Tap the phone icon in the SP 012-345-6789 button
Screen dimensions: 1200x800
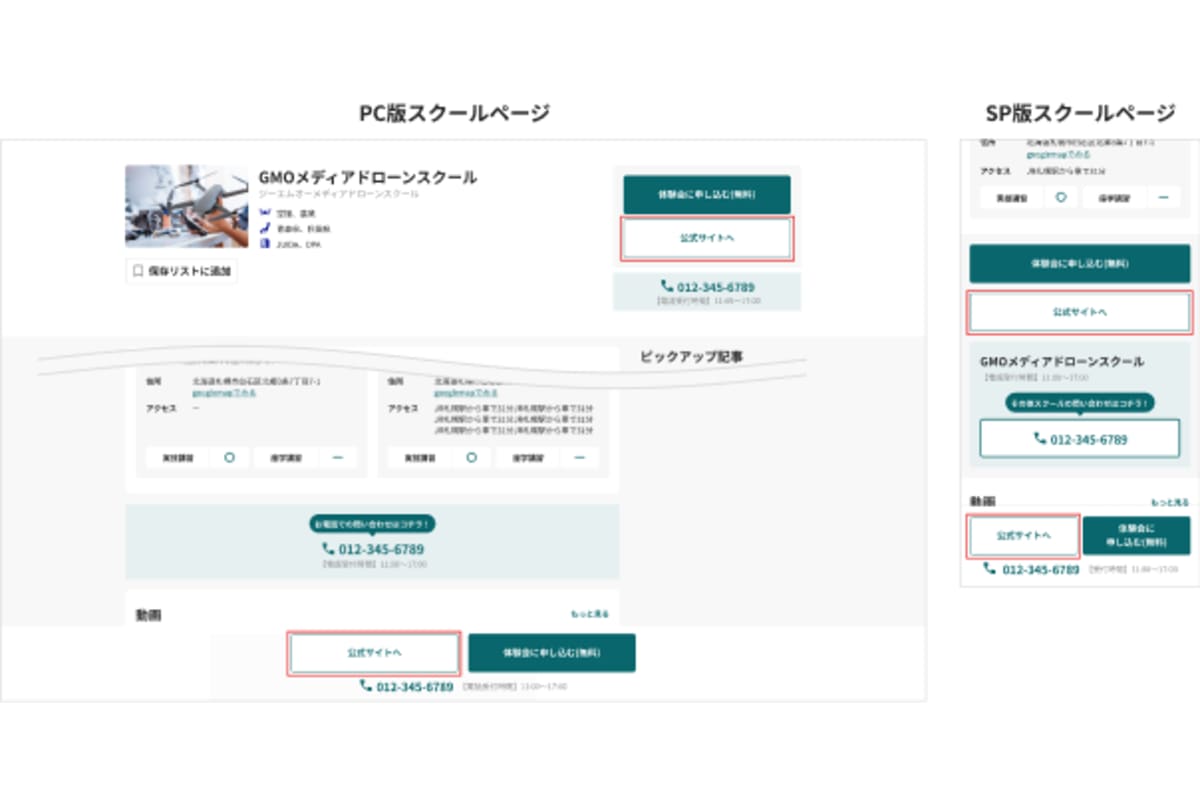tap(1038, 438)
